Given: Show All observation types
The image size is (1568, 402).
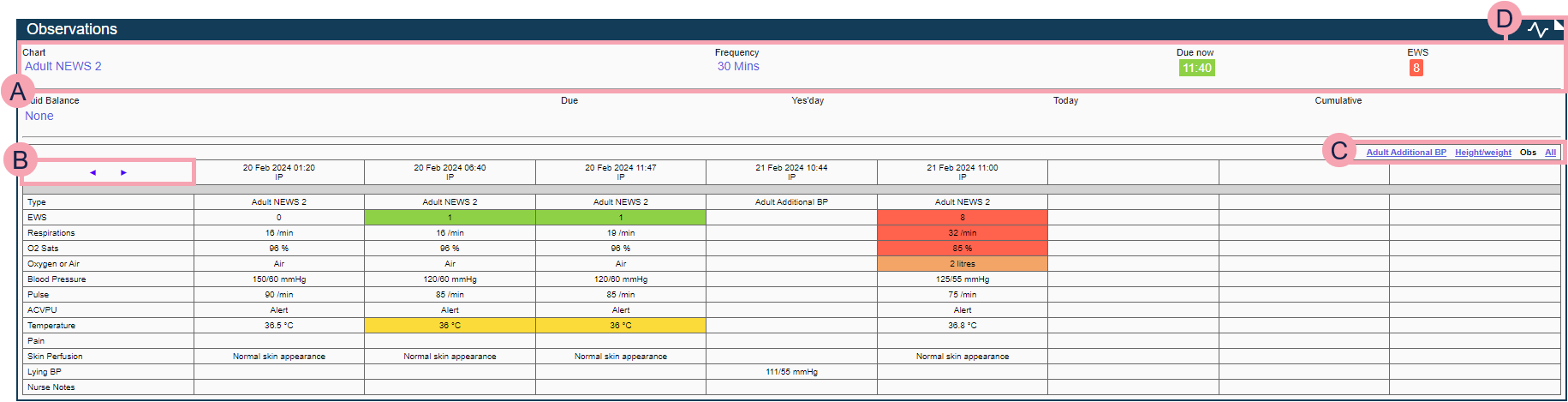Looking at the screenshot, I should tap(1550, 153).
